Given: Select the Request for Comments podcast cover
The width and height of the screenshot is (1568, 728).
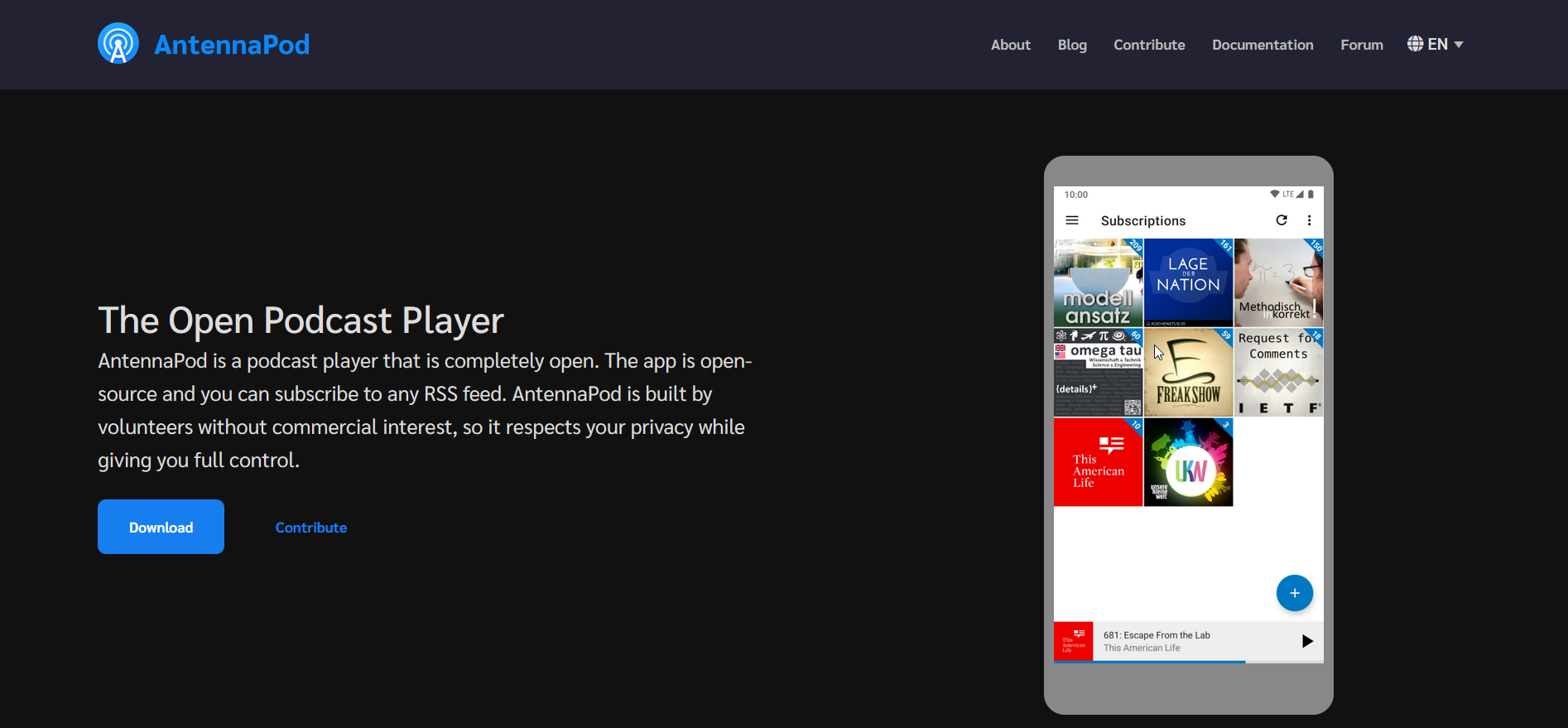Looking at the screenshot, I should [1278, 373].
